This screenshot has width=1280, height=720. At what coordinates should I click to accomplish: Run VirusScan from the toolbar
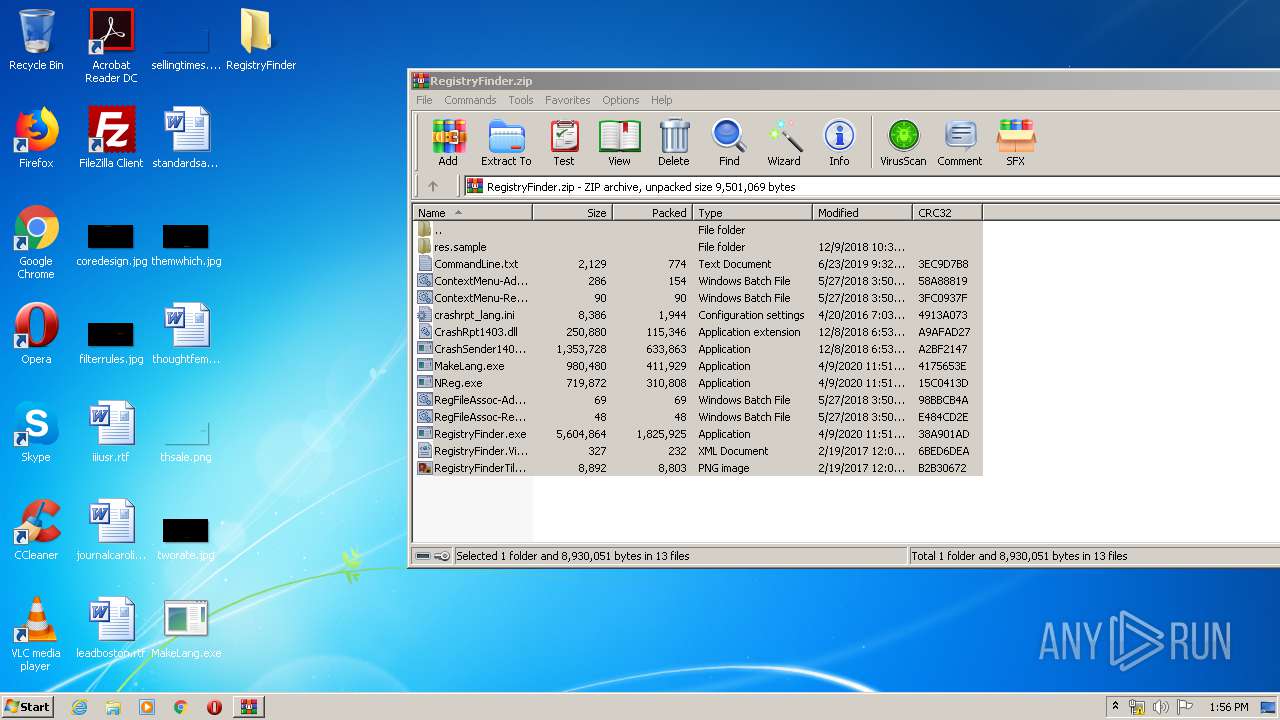point(903,143)
